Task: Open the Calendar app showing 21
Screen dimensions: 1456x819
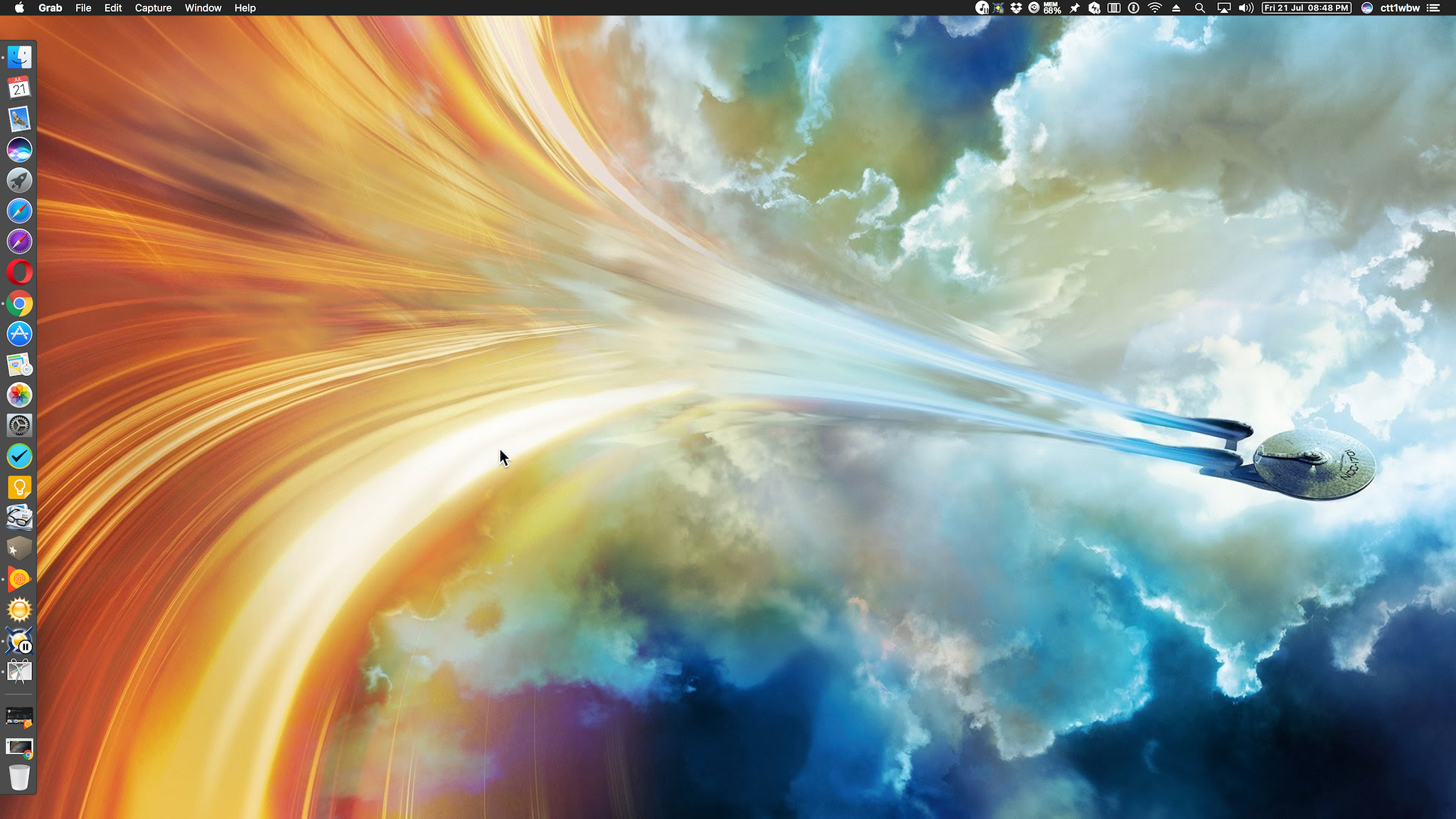Action: tap(19, 87)
